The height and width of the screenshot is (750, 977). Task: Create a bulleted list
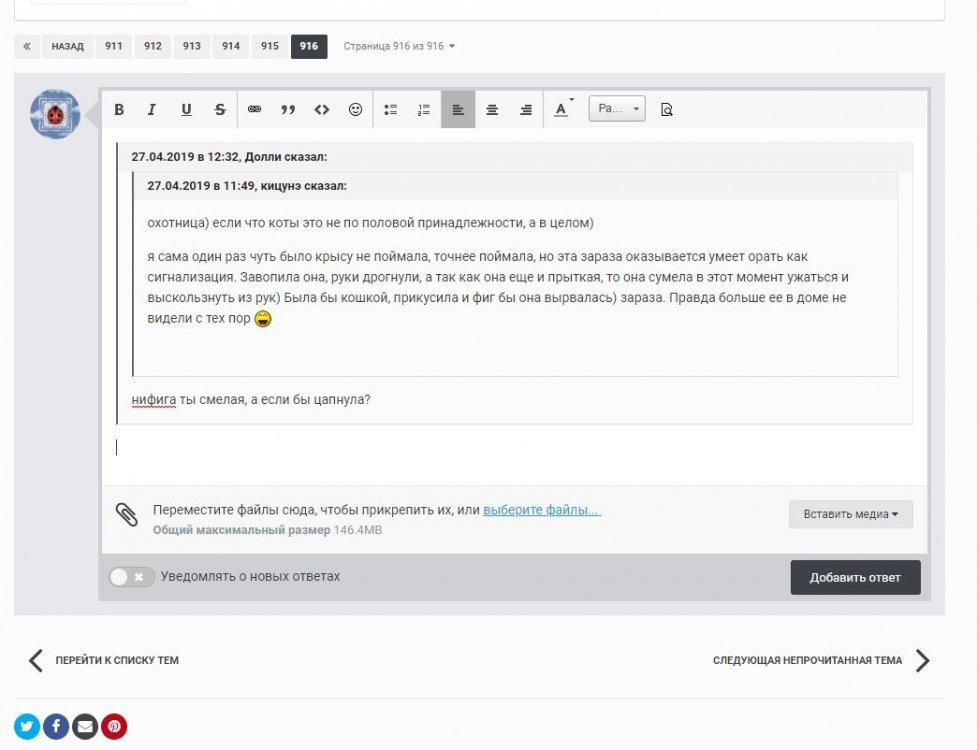392,110
